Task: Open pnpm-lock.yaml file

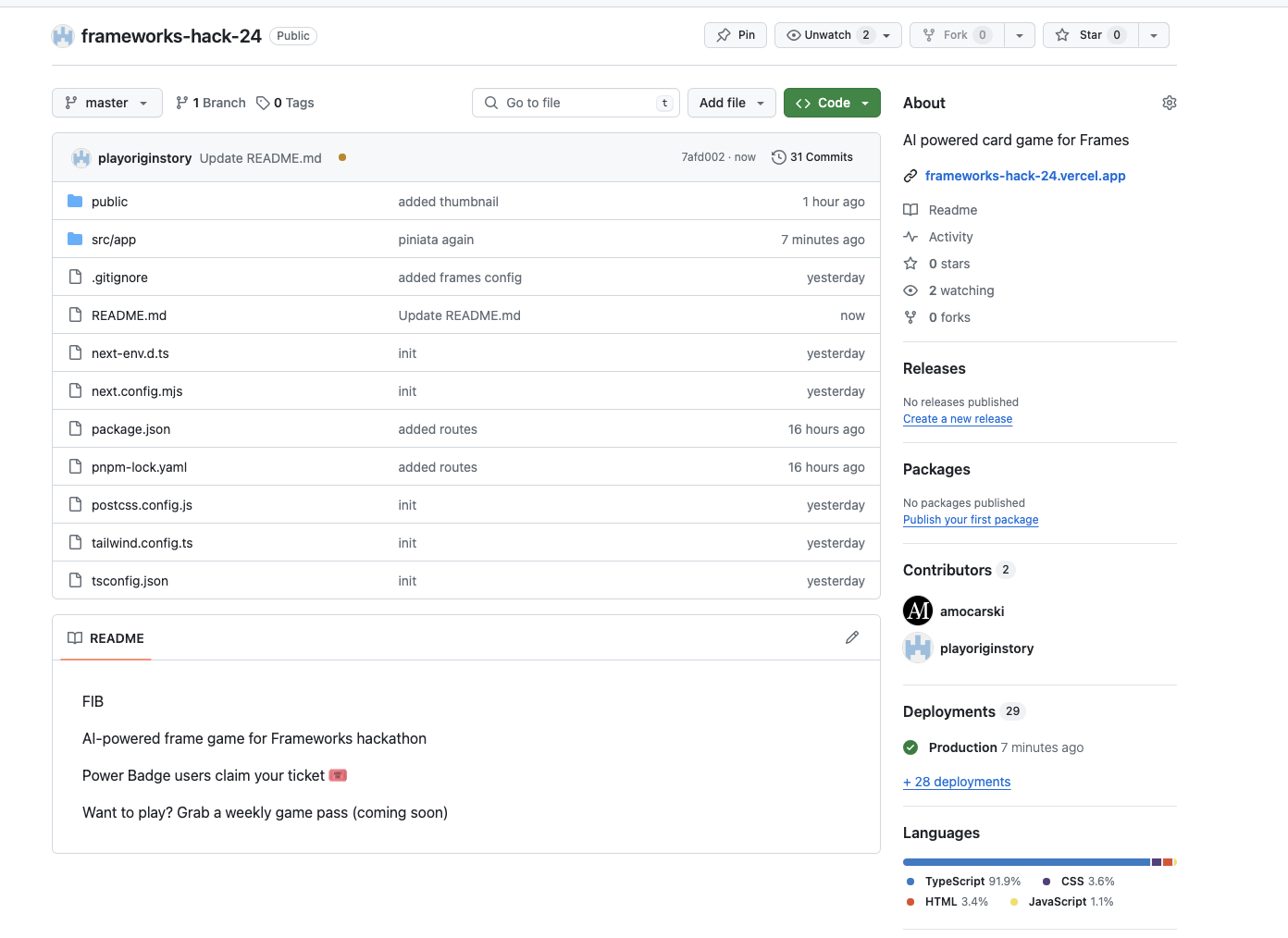Action: [139, 467]
